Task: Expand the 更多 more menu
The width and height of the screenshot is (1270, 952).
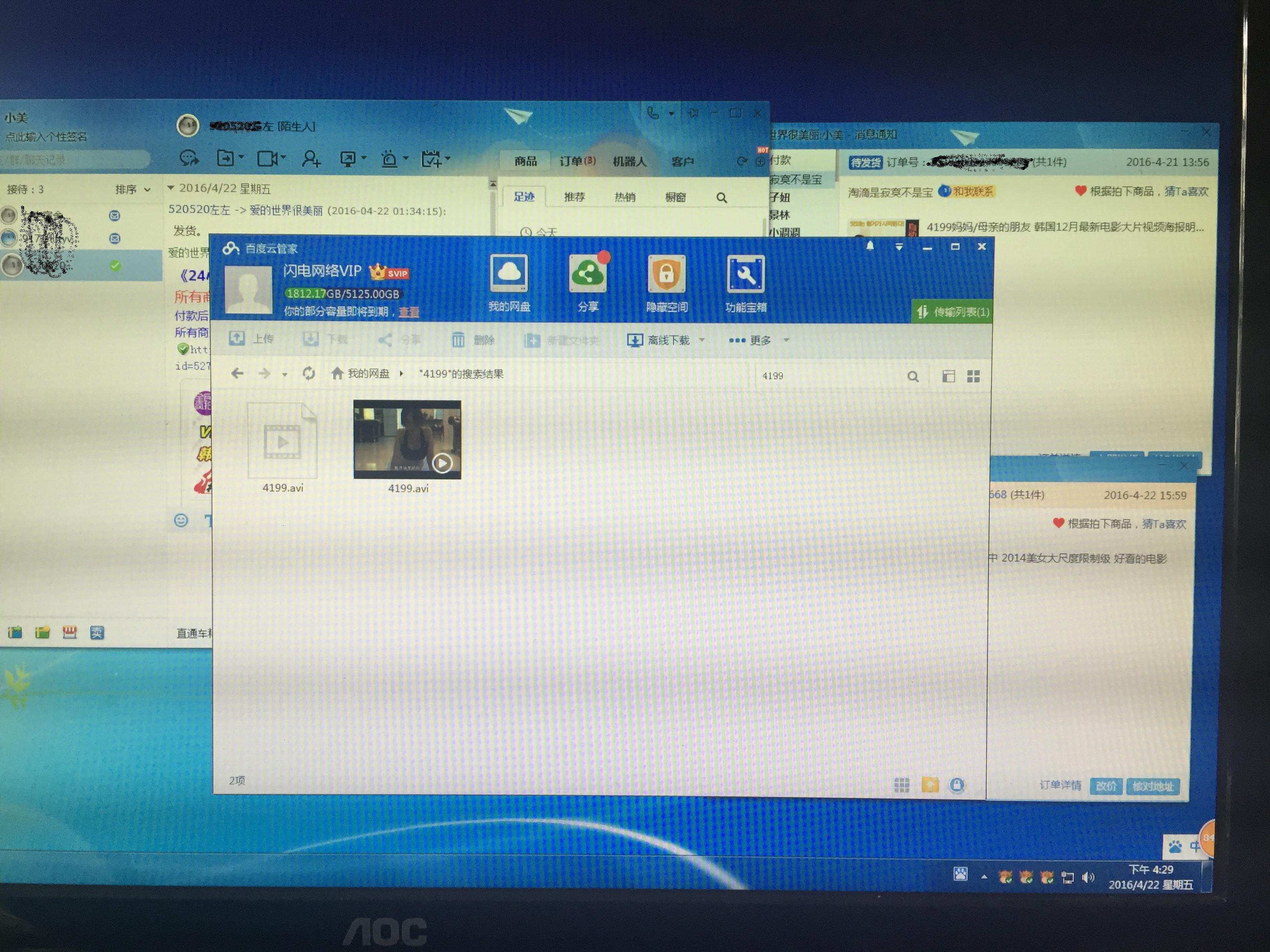Action: 758,340
